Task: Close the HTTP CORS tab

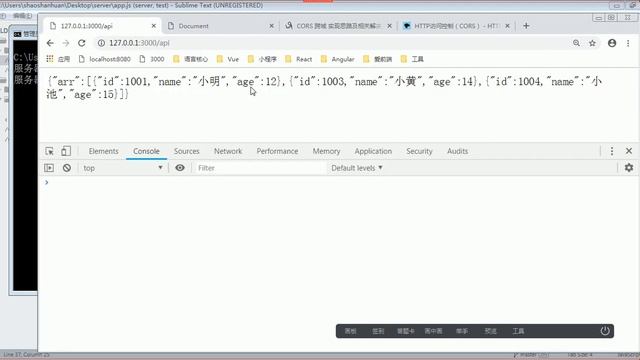Action: point(507,26)
